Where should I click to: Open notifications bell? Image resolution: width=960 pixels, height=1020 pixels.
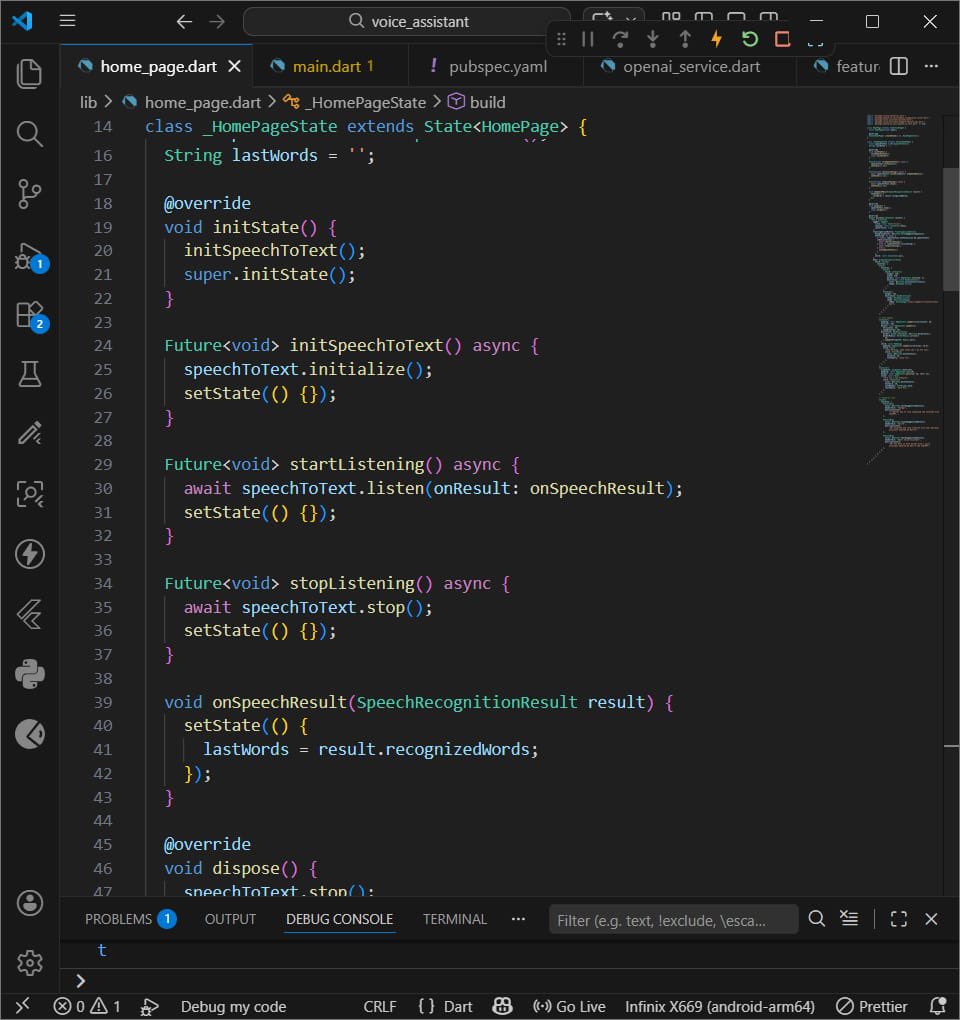coord(937,1006)
